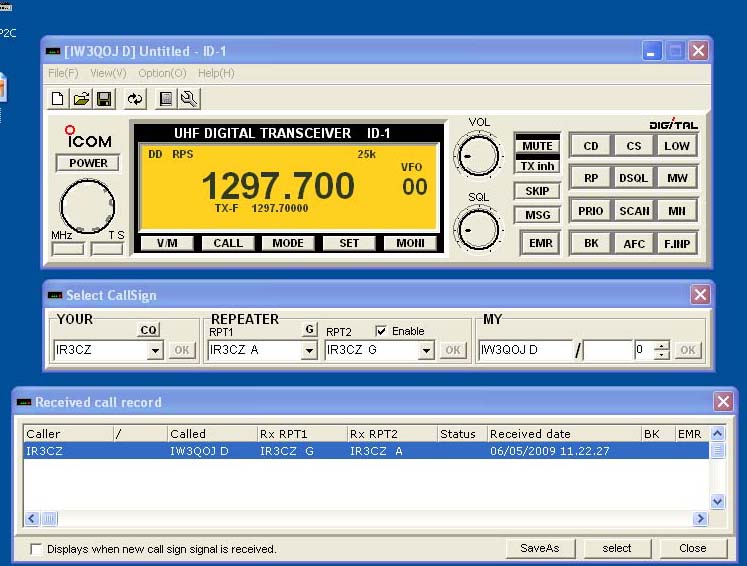Click the main tuning dial
Viewport: 747px width, 566px height.
[87, 206]
